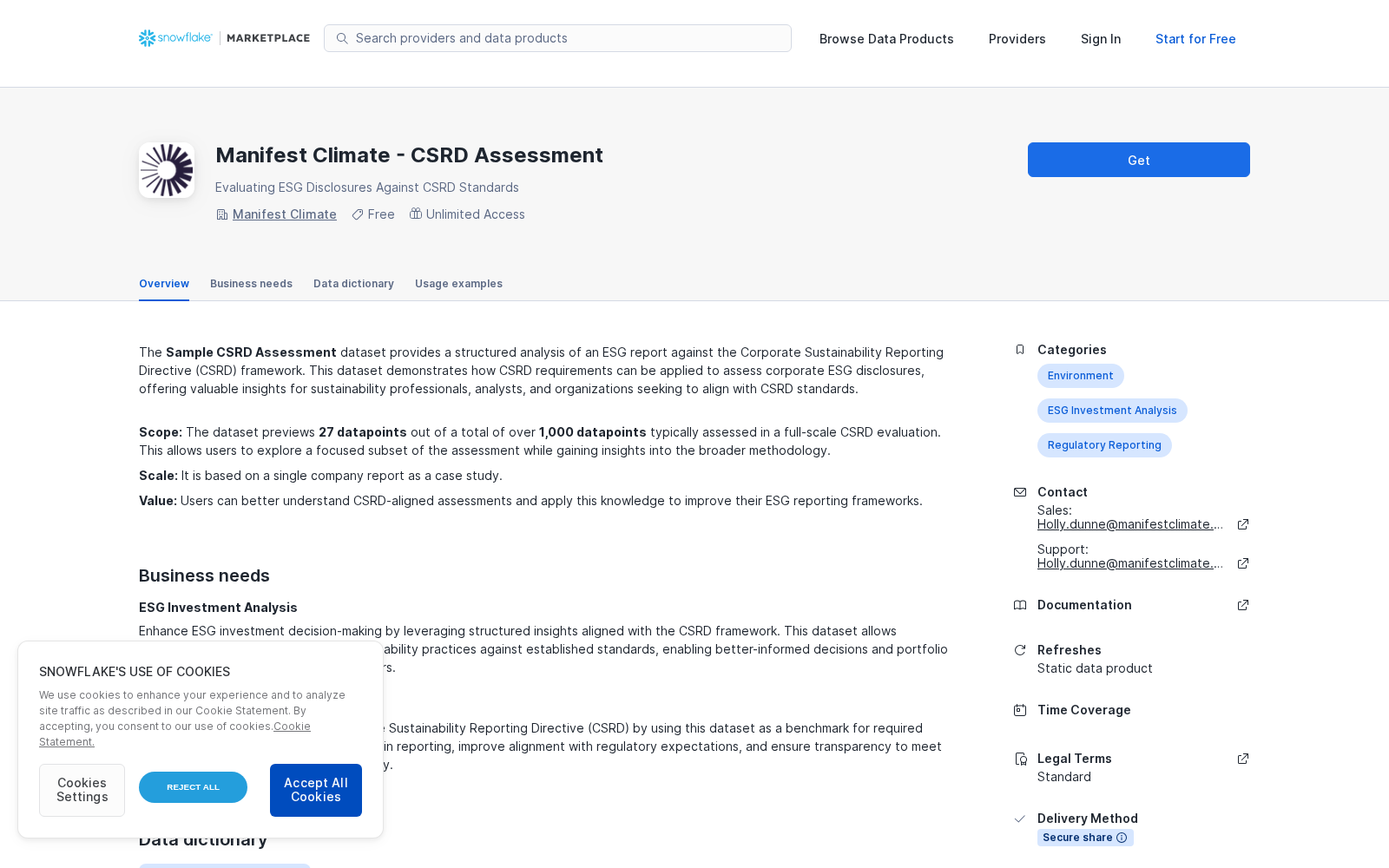This screenshot has height=868, width=1389.
Task: Click the Time Coverage calendar icon
Action: tap(1020, 710)
